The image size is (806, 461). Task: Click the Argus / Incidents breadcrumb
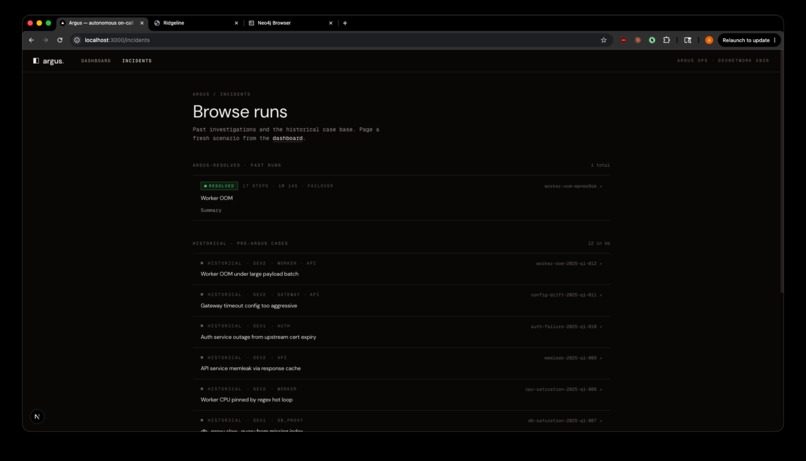point(222,94)
